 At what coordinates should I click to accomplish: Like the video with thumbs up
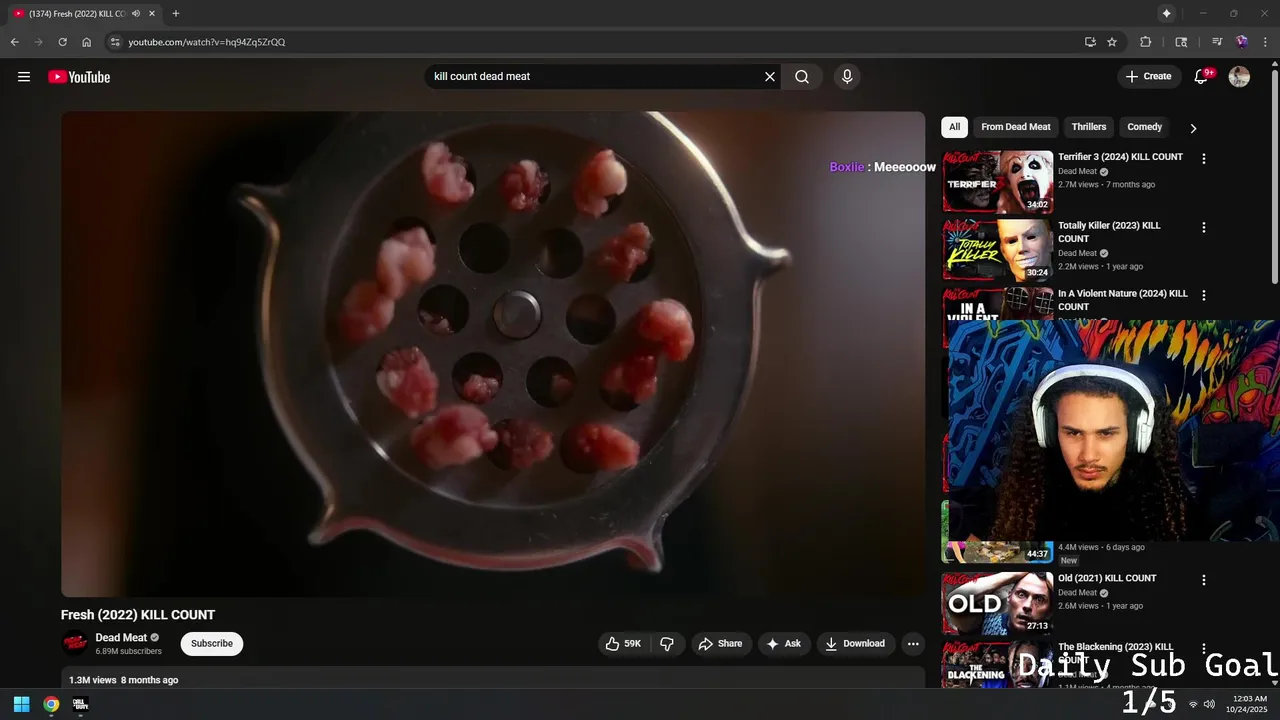click(624, 644)
